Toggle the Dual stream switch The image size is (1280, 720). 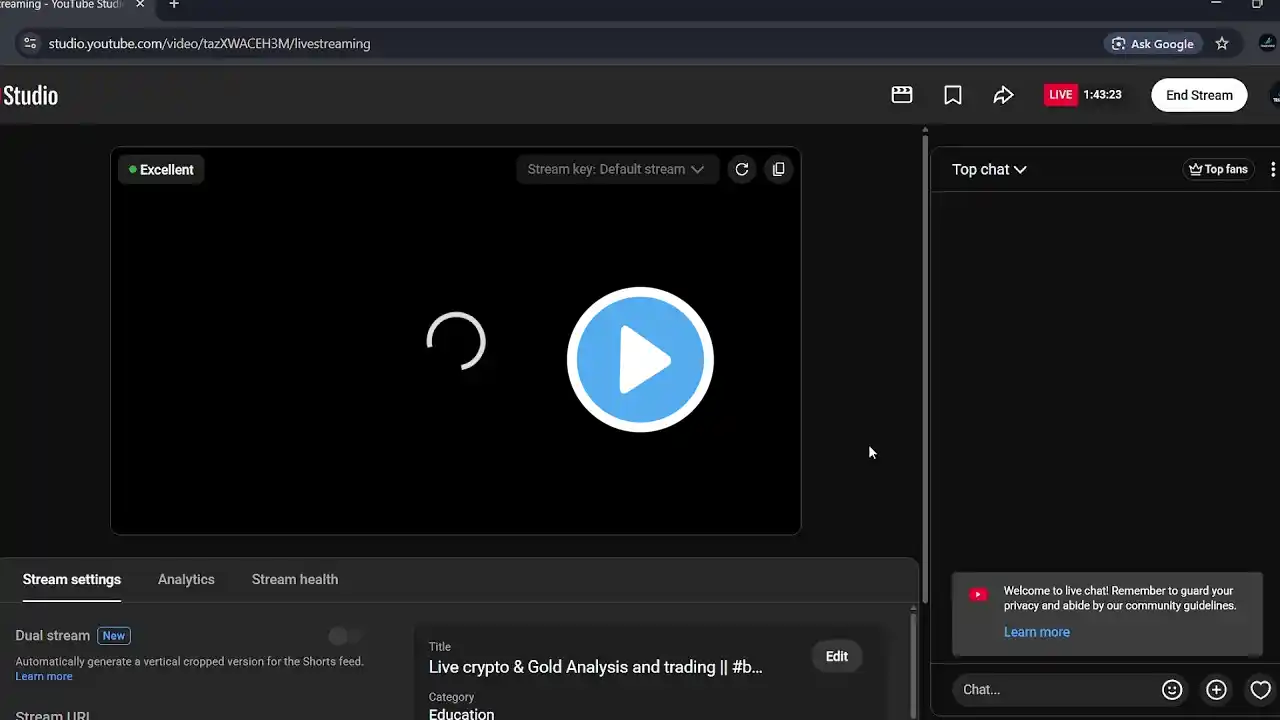(345, 636)
